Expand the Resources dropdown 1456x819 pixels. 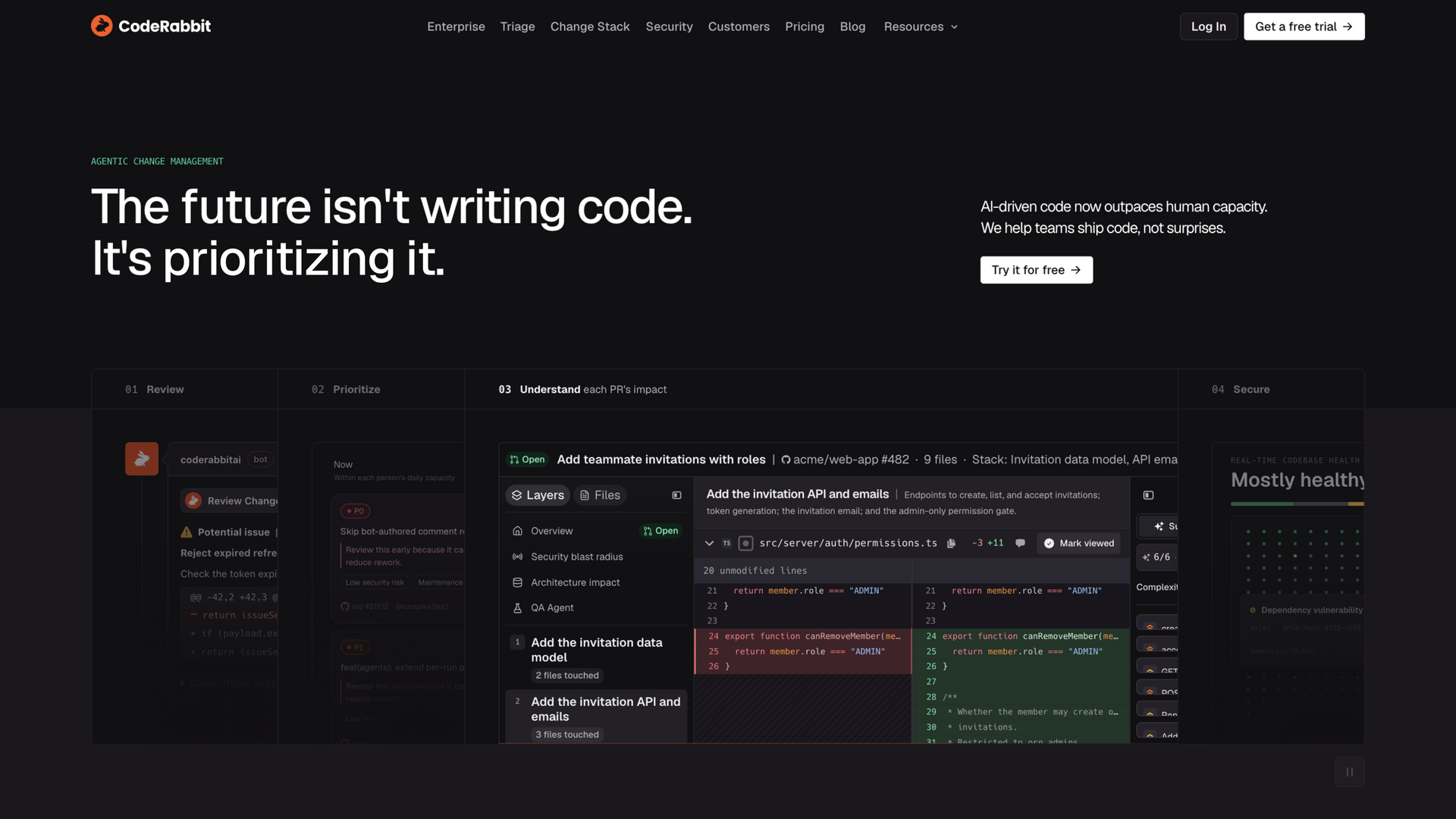click(x=921, y=27)
